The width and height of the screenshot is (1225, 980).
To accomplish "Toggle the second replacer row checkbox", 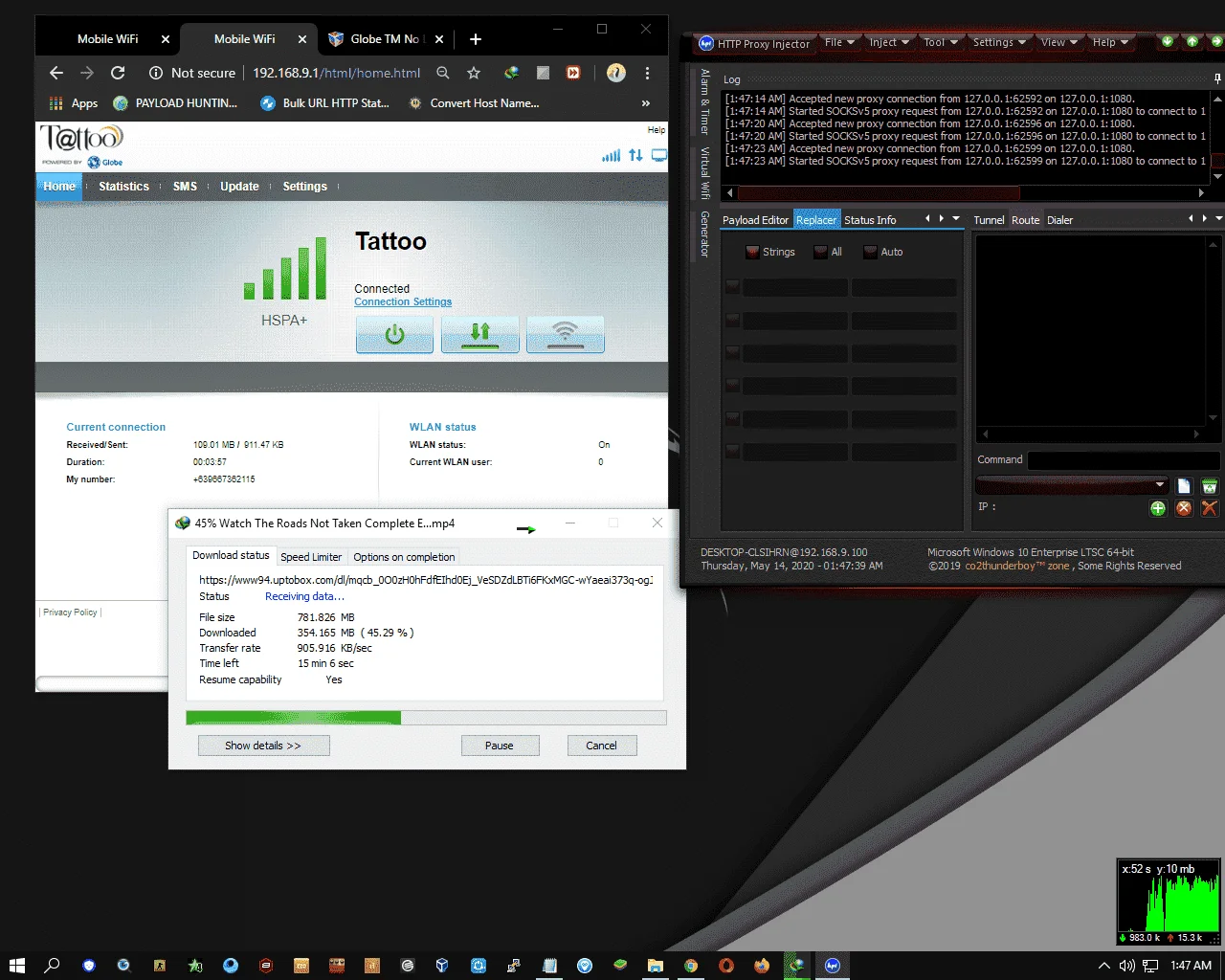I will click(x=732, y=321).
